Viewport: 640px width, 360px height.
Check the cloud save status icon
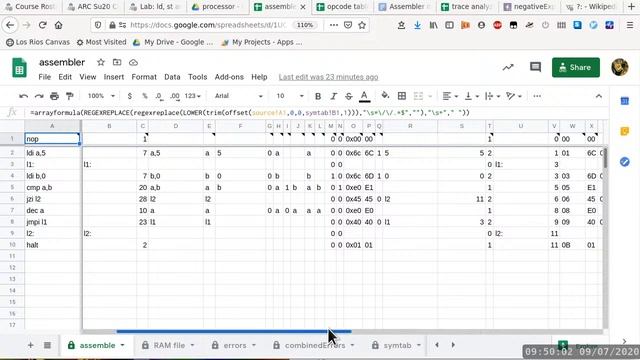click(133, 62)
